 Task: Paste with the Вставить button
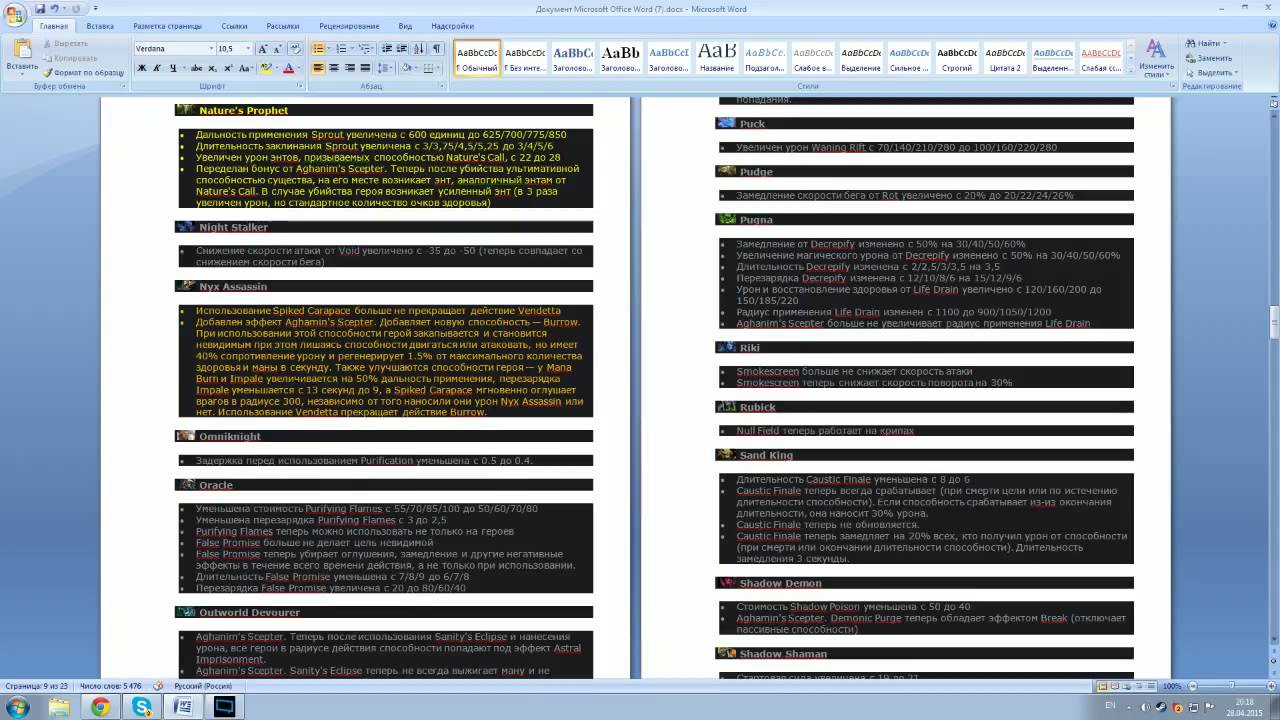(x=22, y=56)
